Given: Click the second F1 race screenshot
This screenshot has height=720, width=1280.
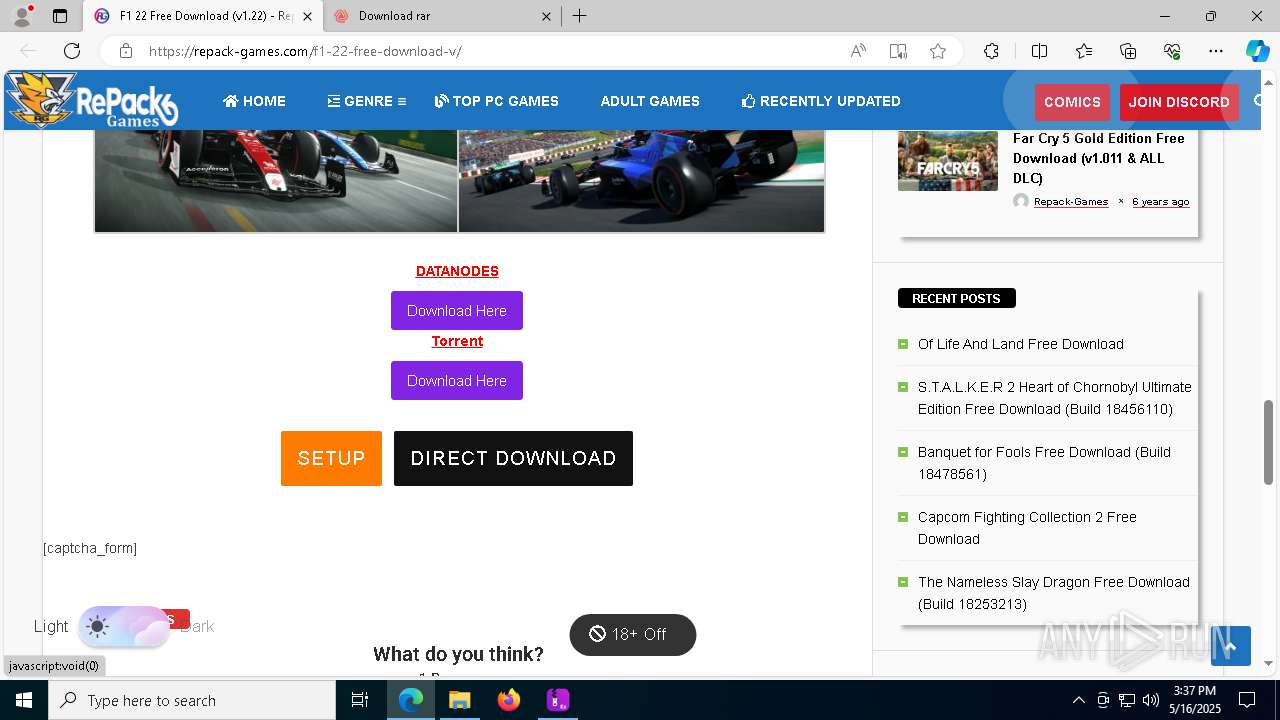Looking at the screenshot, I should 641,180.
